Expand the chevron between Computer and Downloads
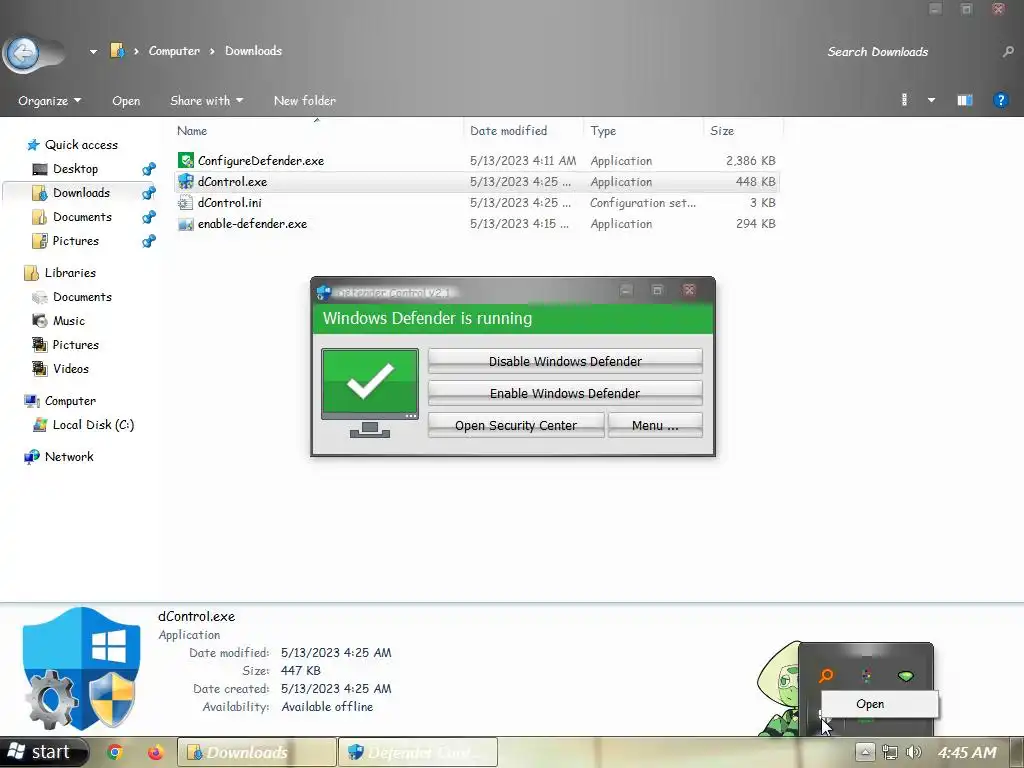The height and width of the screenshot is (768, 1024). [212, 51]
